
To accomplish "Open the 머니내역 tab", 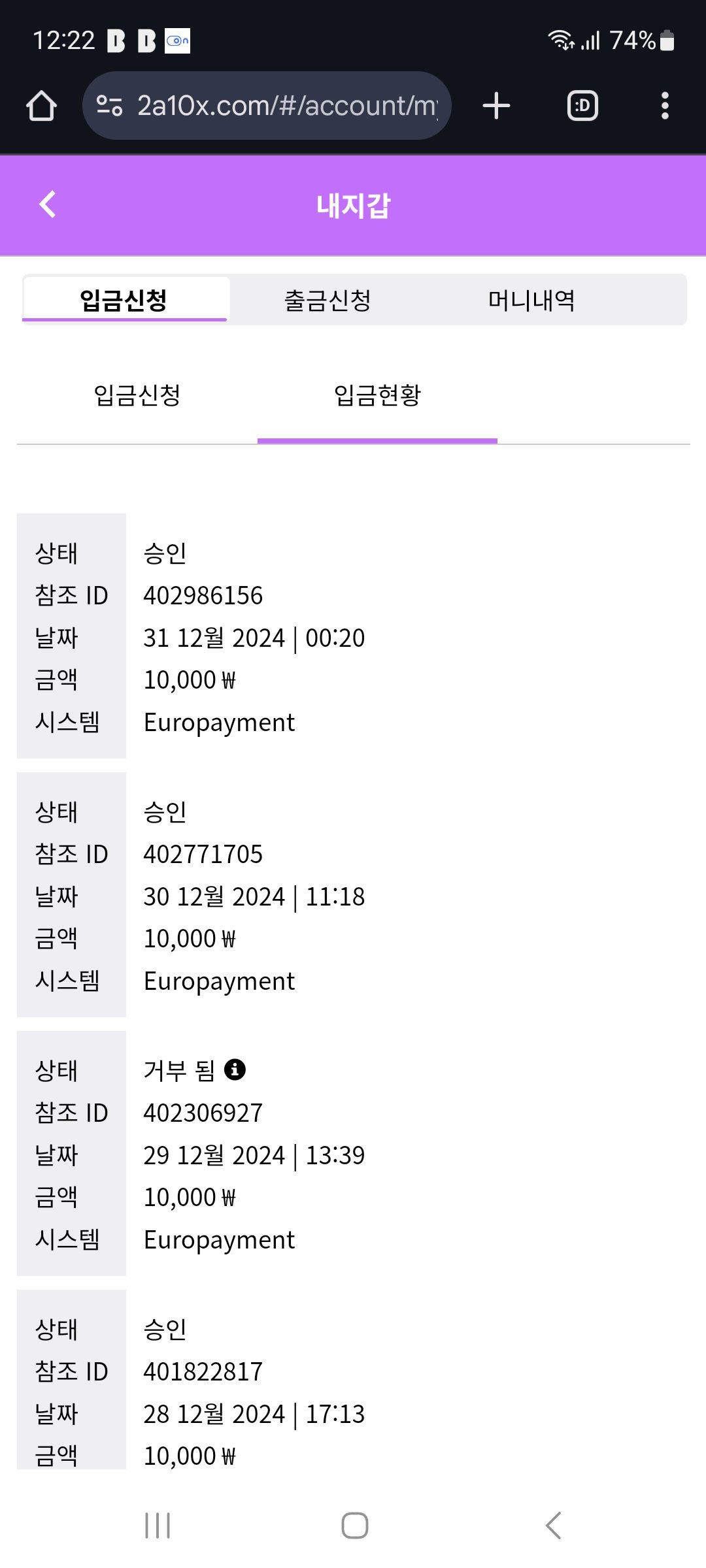I will pyautogui.click(x=531, y=301).
